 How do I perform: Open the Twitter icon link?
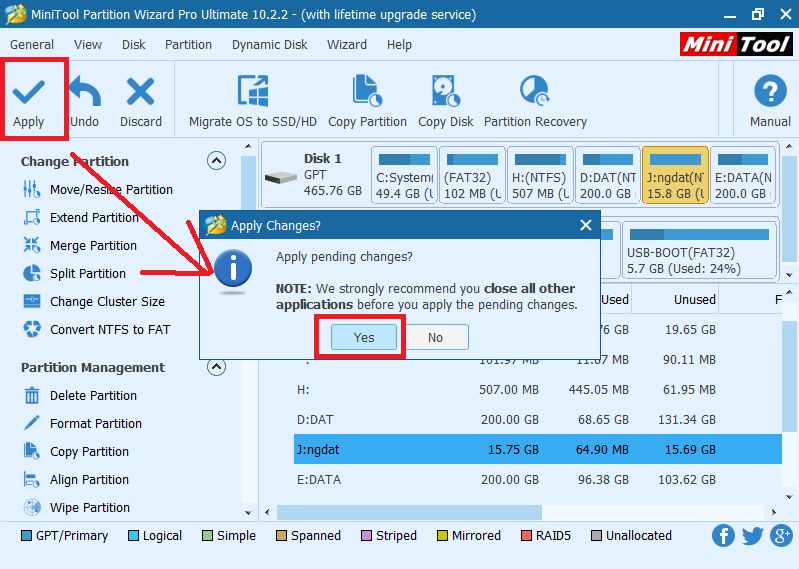pyautogui.click(x=753, y=535)
